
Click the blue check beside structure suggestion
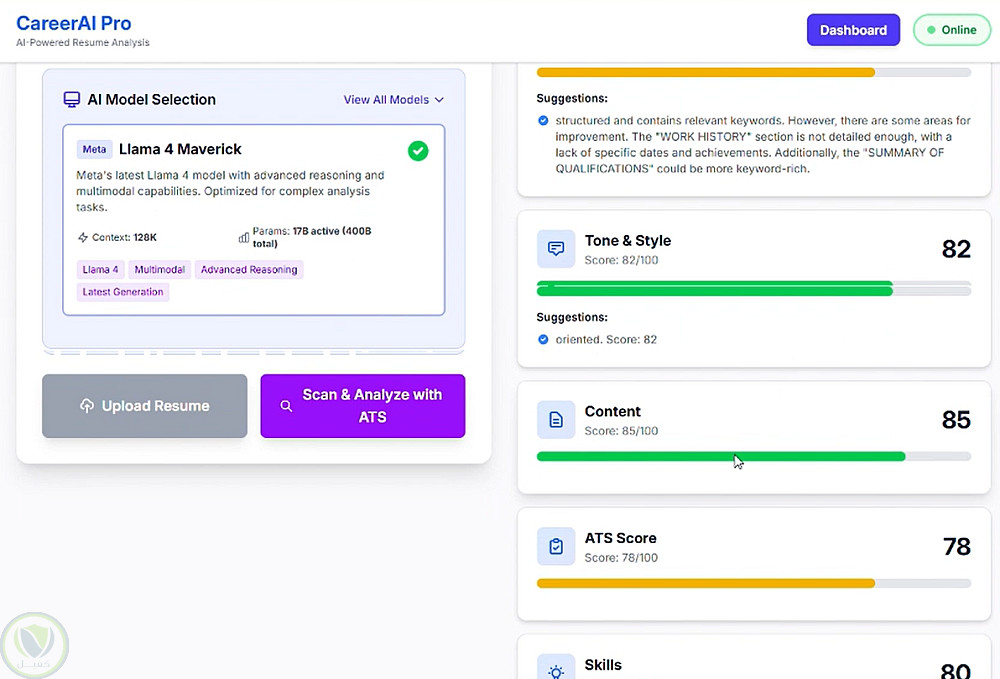pyautogui.click(x=543, y=121)
